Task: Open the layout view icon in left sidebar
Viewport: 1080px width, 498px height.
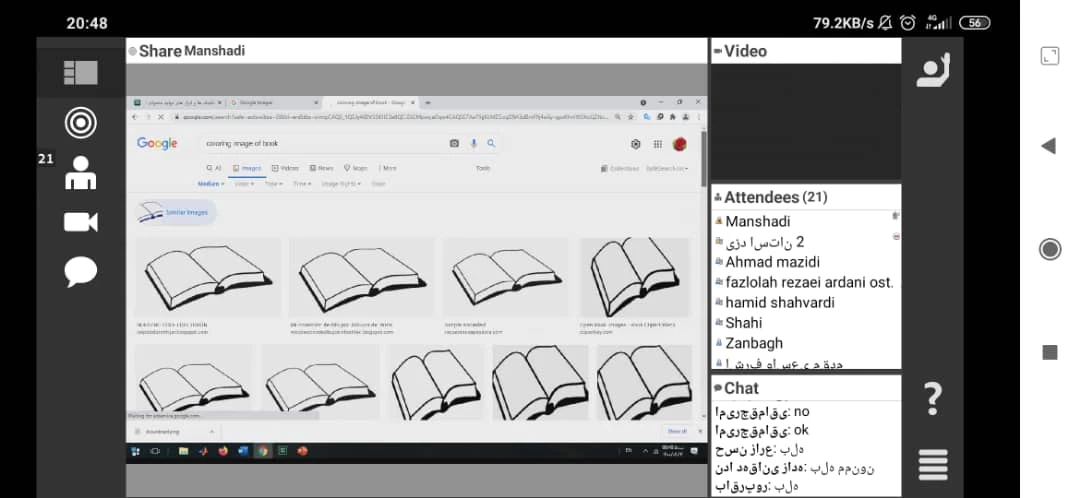Action: point(81,72)
